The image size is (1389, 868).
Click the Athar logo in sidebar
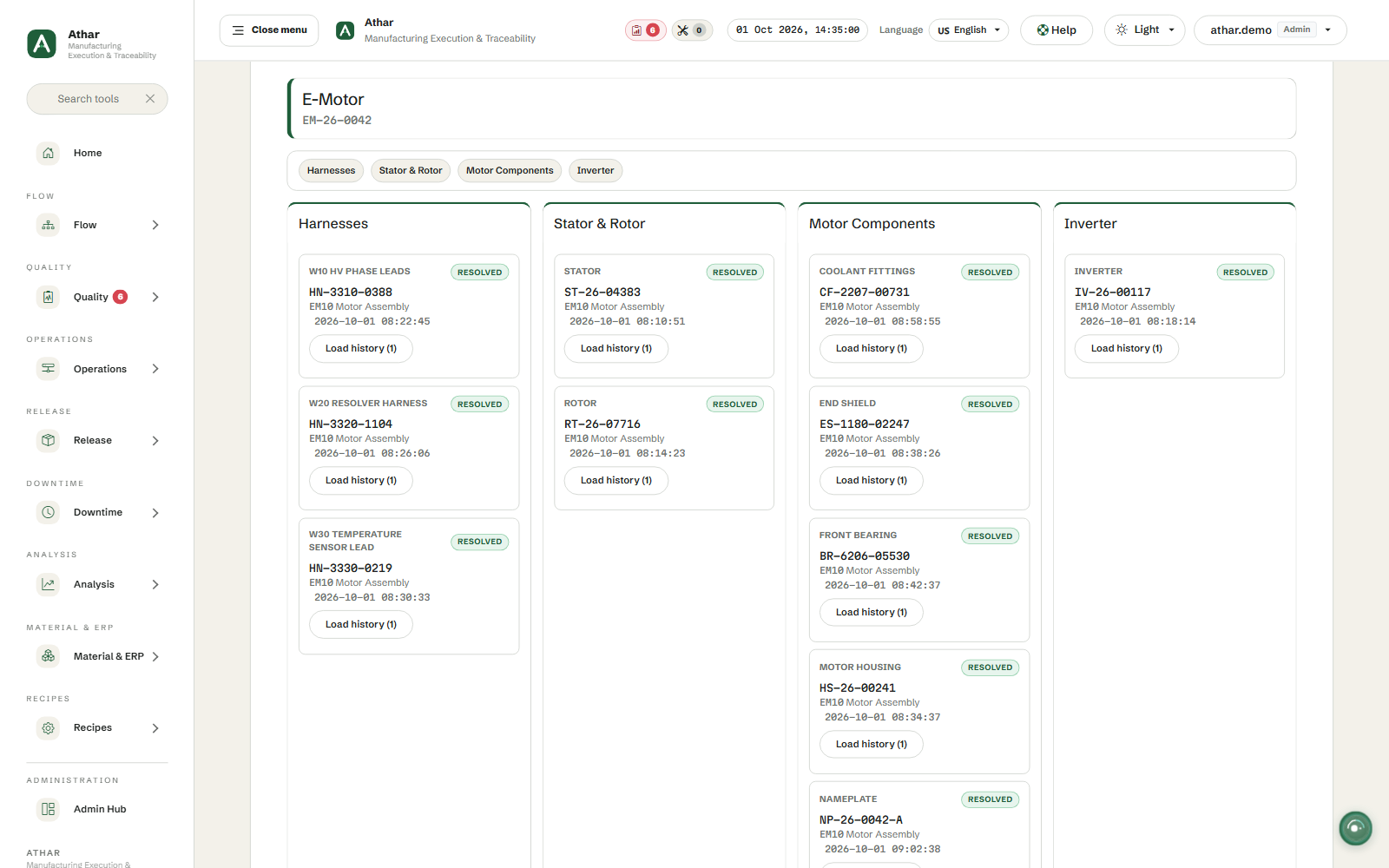tap(42, 43)
